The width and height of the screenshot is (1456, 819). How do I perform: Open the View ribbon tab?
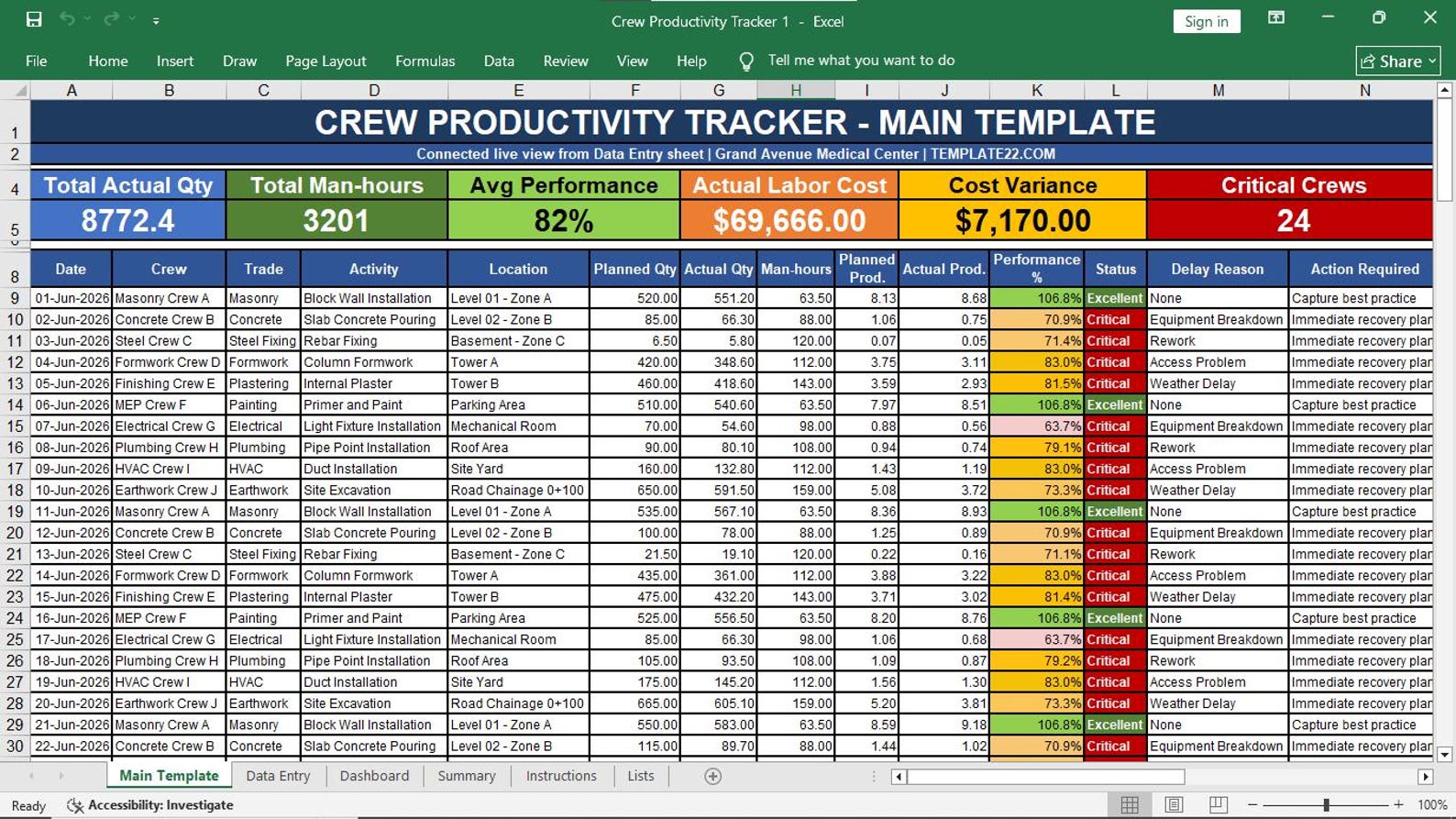[x=632, y=61]
